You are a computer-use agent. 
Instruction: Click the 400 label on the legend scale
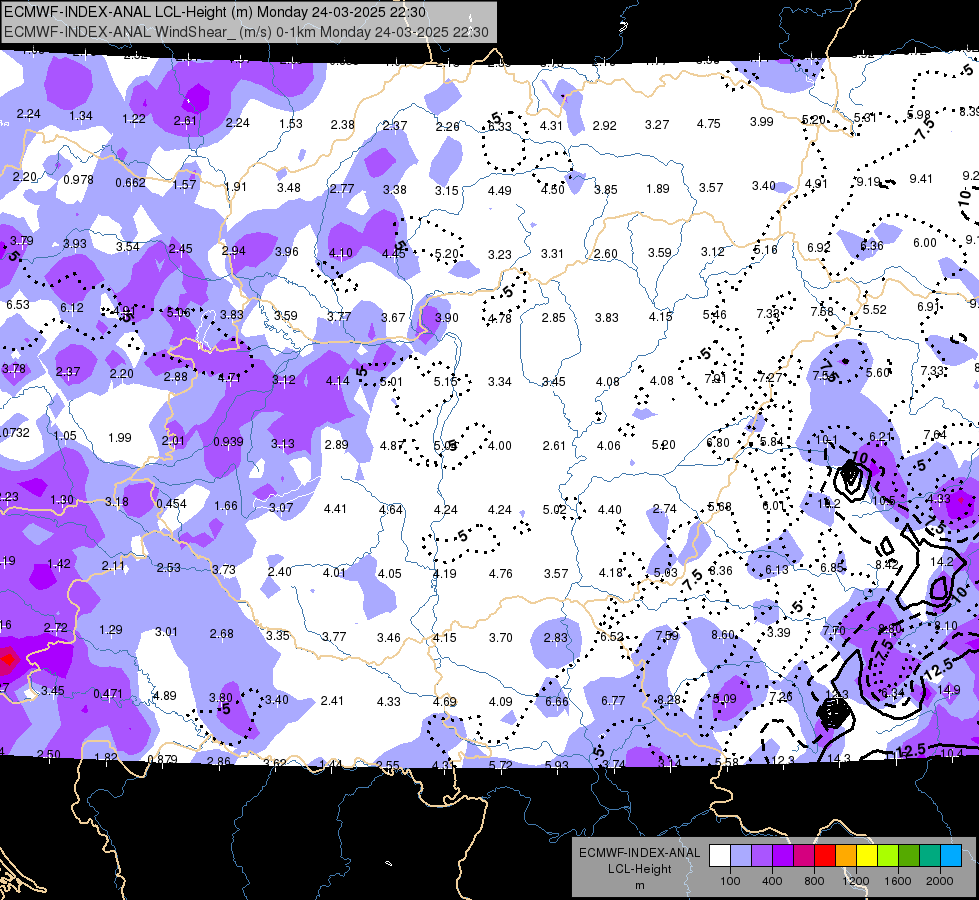pyautogui.click(x=772, y=881)
